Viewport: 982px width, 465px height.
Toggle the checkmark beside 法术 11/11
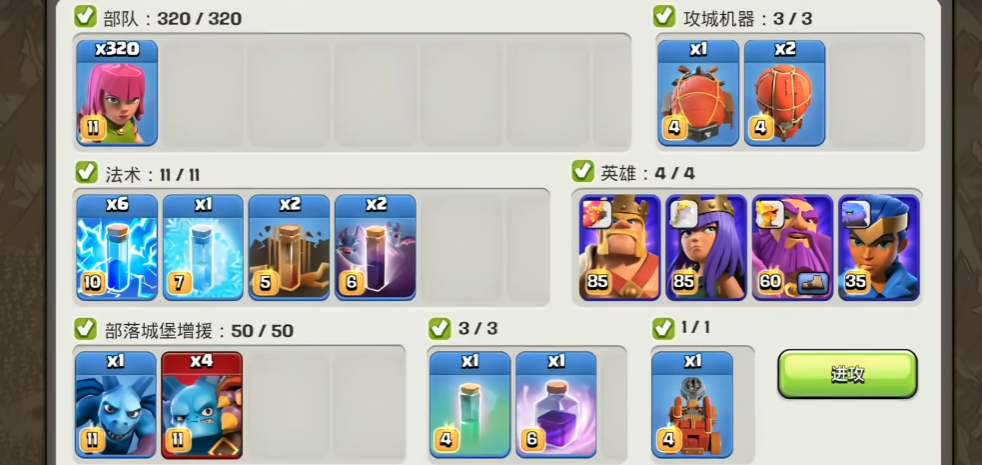coord(86,172)
